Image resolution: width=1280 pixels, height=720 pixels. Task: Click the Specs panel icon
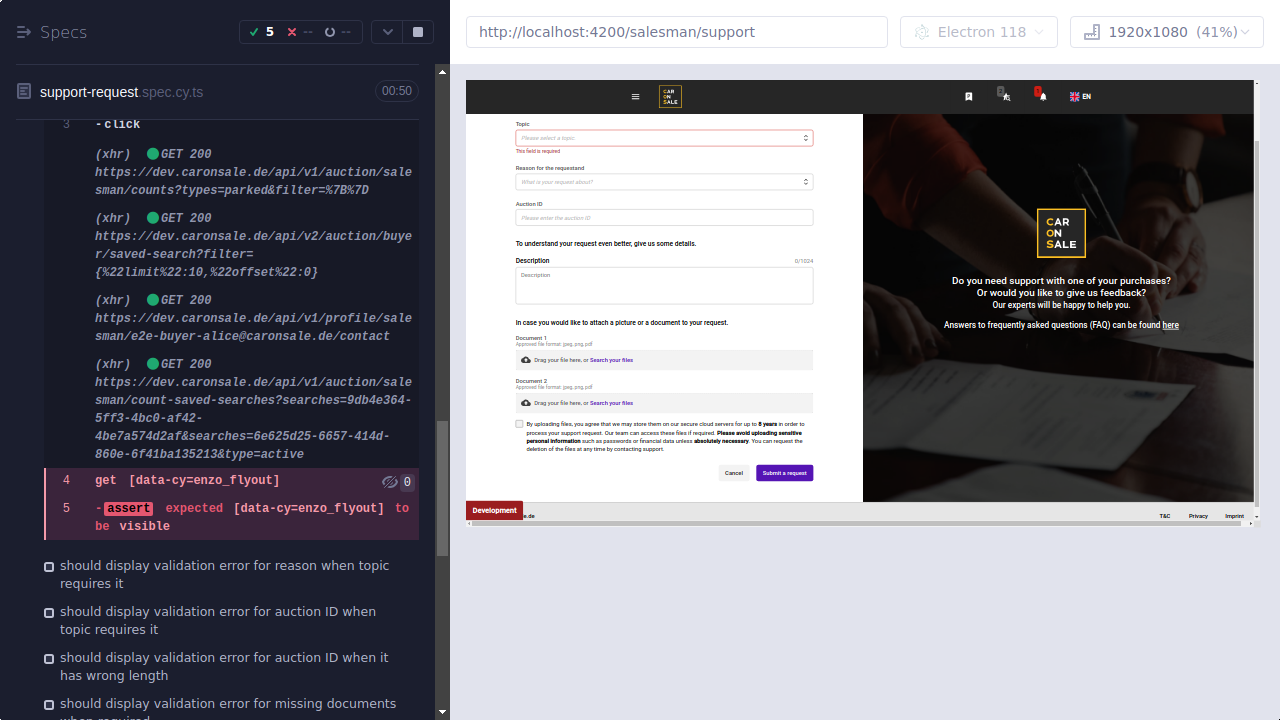(22, 31)
